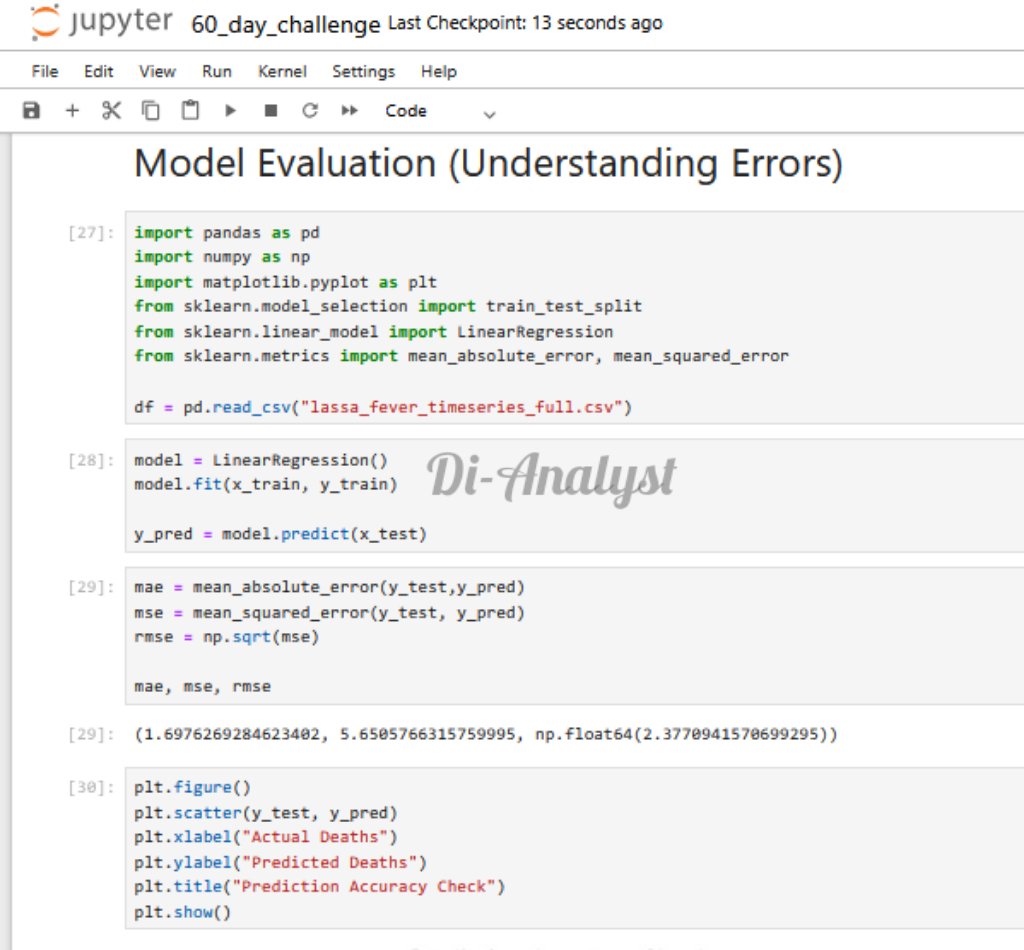Interrupt the kernel with stop icon

(270, 111)
